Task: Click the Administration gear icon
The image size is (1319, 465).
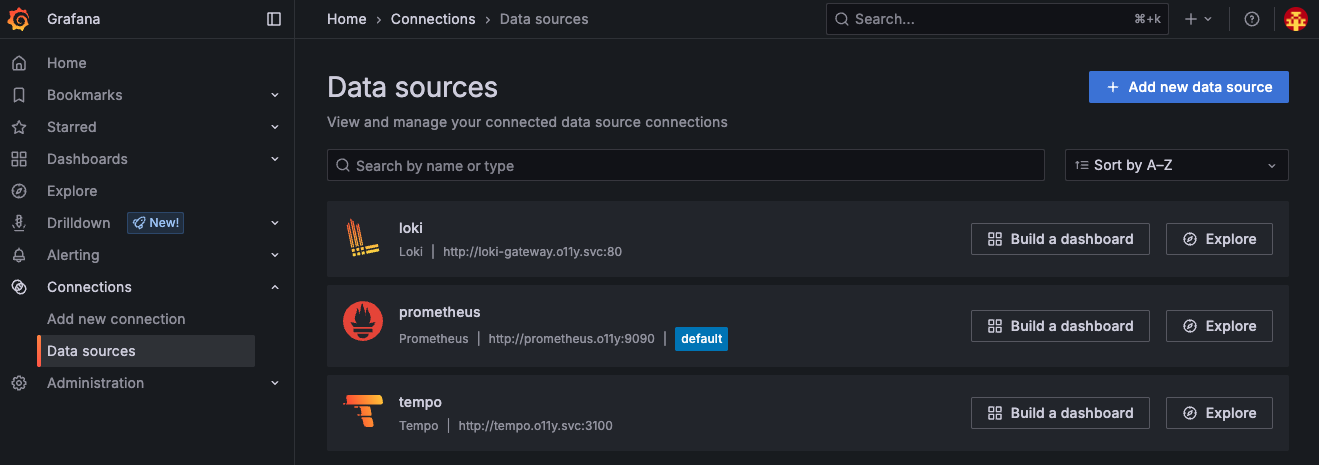Action: coord(18,383)
